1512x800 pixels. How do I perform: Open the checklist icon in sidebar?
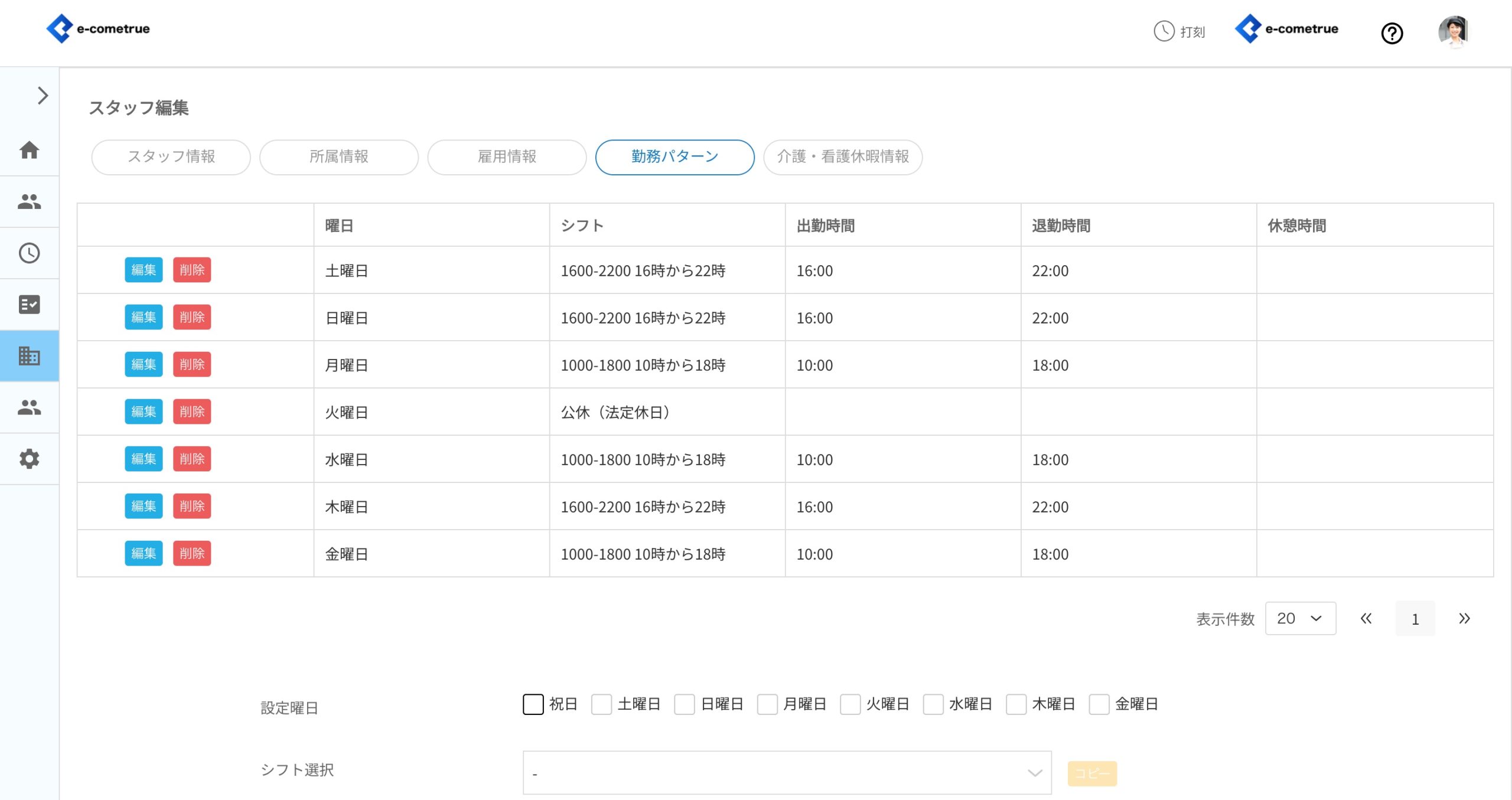tap(29, 305)
